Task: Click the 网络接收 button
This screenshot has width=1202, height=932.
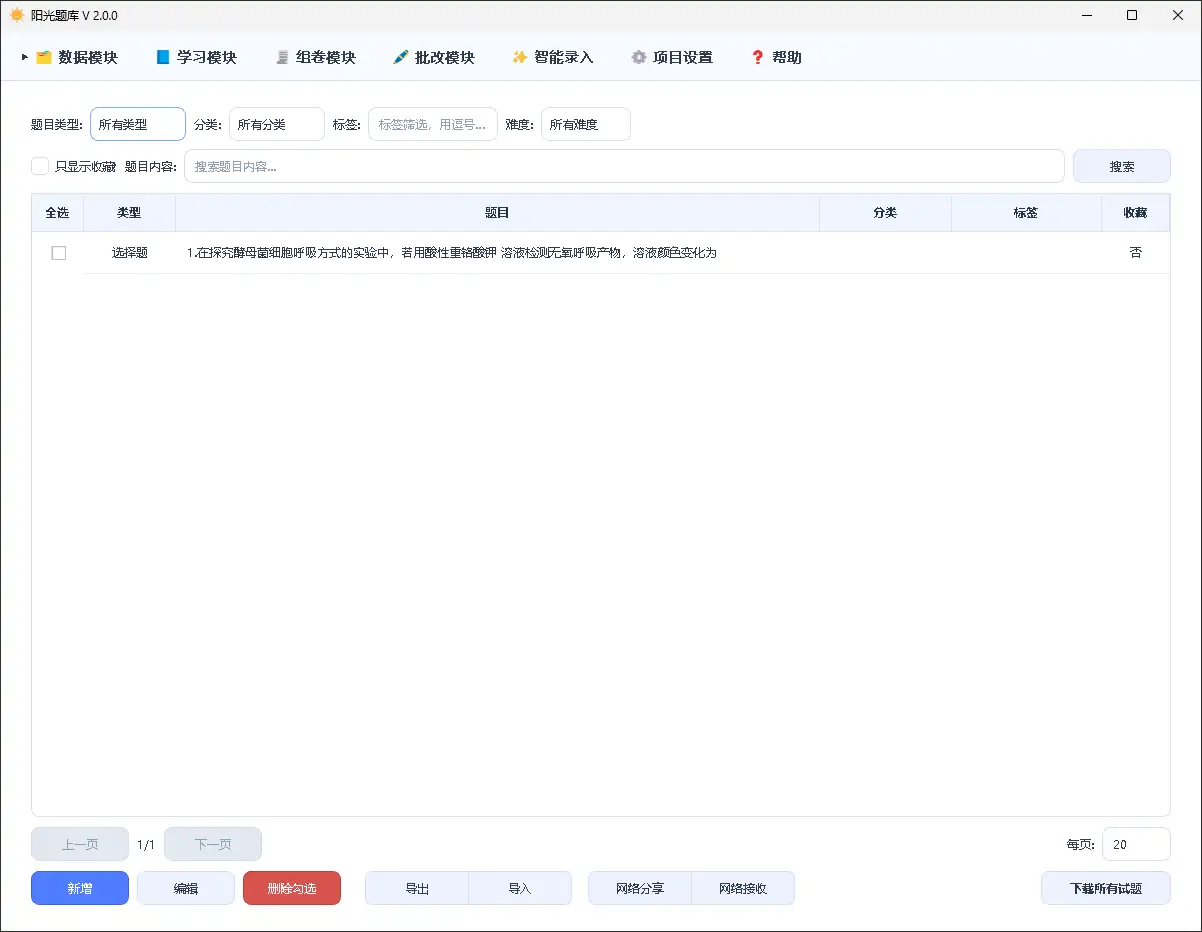Action: coord(743,888)
